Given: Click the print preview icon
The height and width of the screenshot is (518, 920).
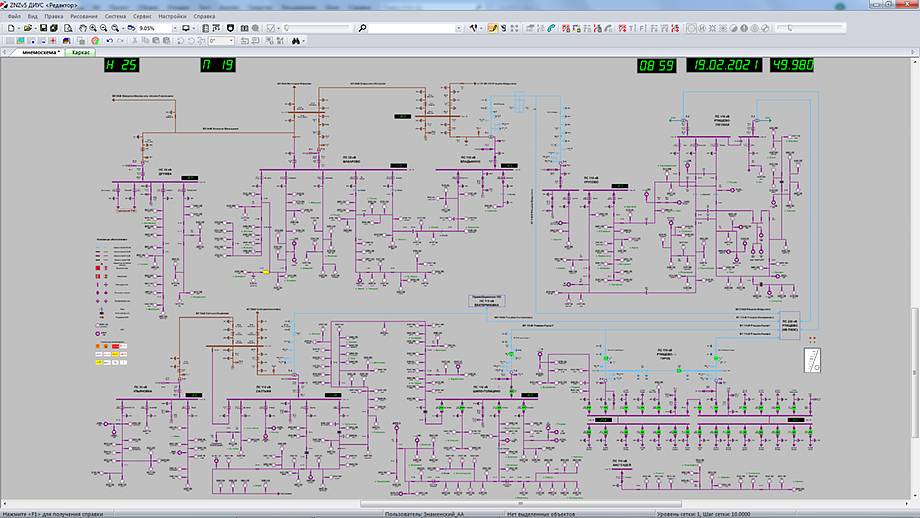Looking at the screenshot, I should (67, 28).
